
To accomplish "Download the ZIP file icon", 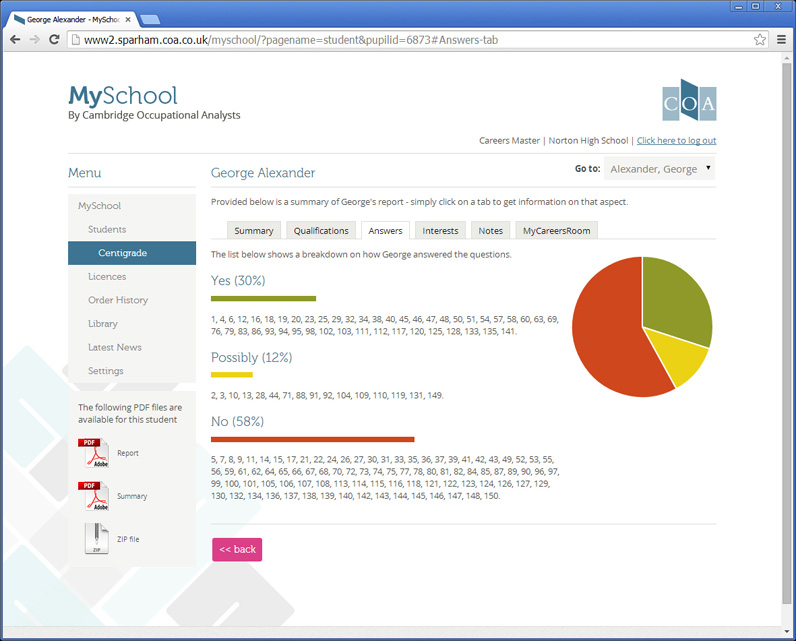I will point(94,538).
